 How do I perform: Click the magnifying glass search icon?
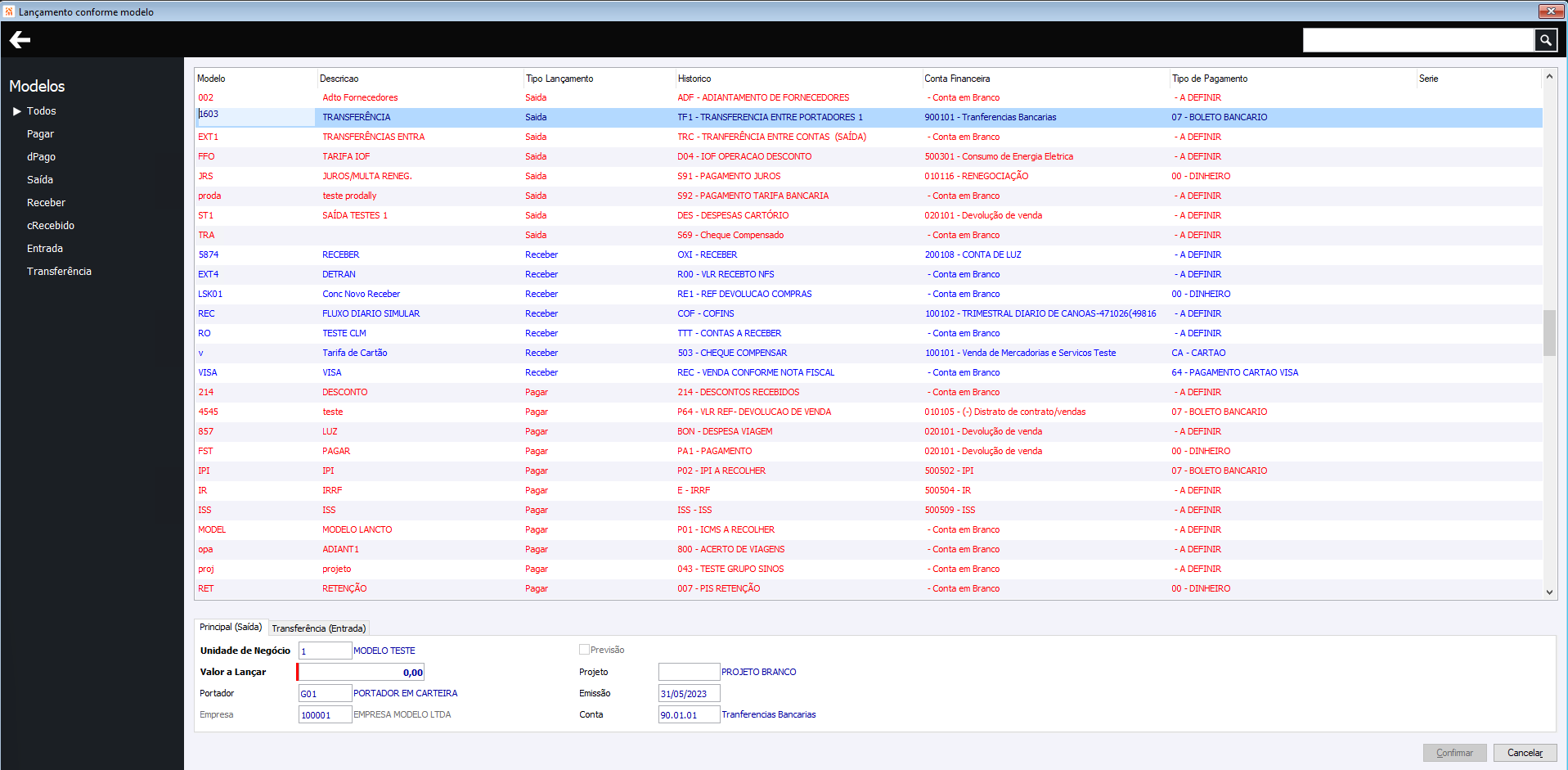[x=1545, y=40]
